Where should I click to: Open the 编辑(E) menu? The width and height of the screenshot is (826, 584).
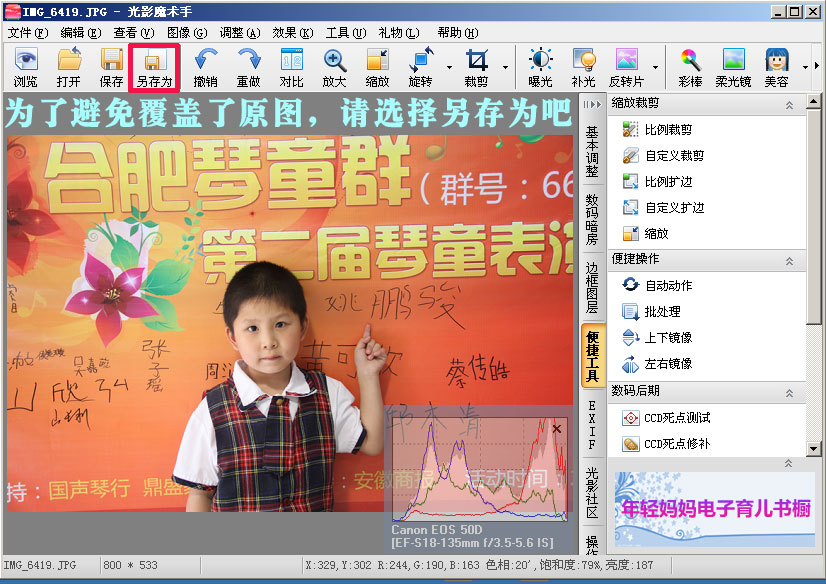[x=81, y=33]
